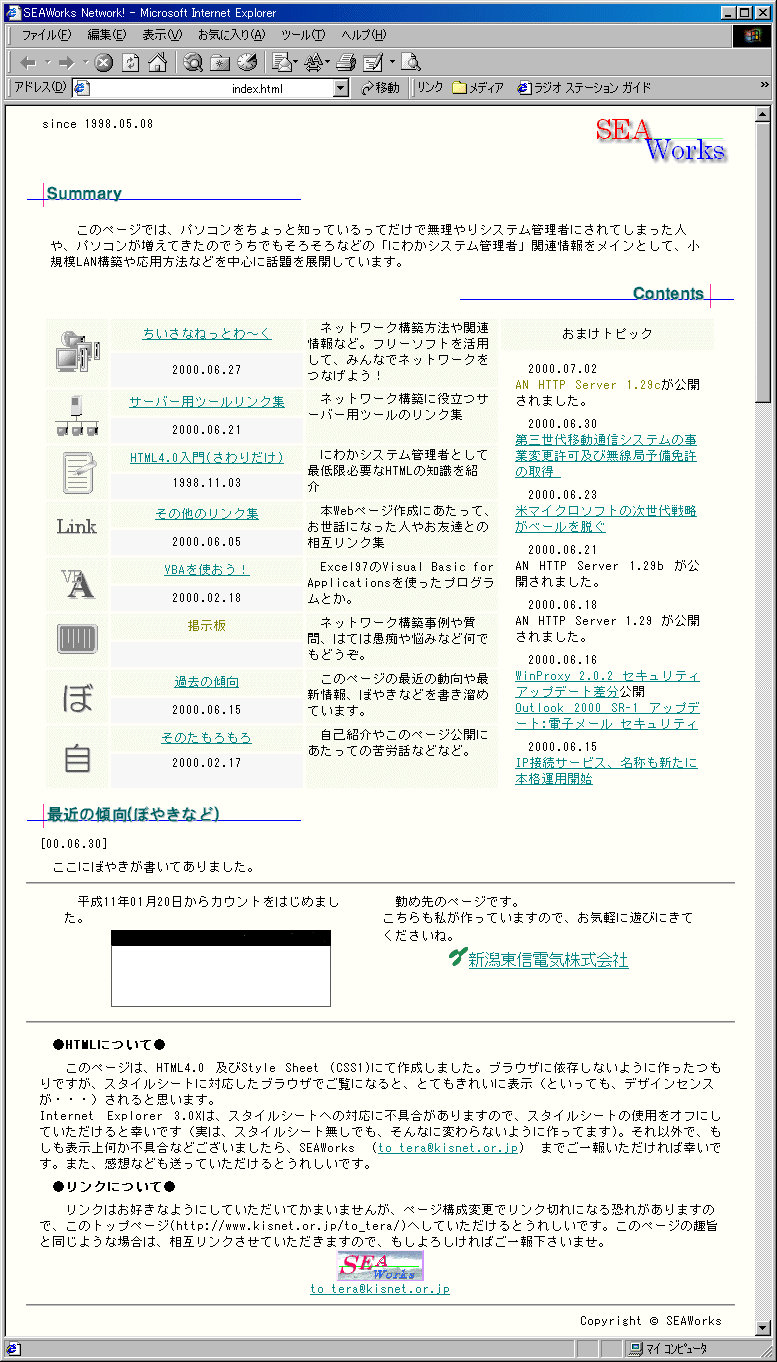777x1362 pixels.
Task: Click the 自 image beside そのたもろもろ
Action: tap(77, 757)
